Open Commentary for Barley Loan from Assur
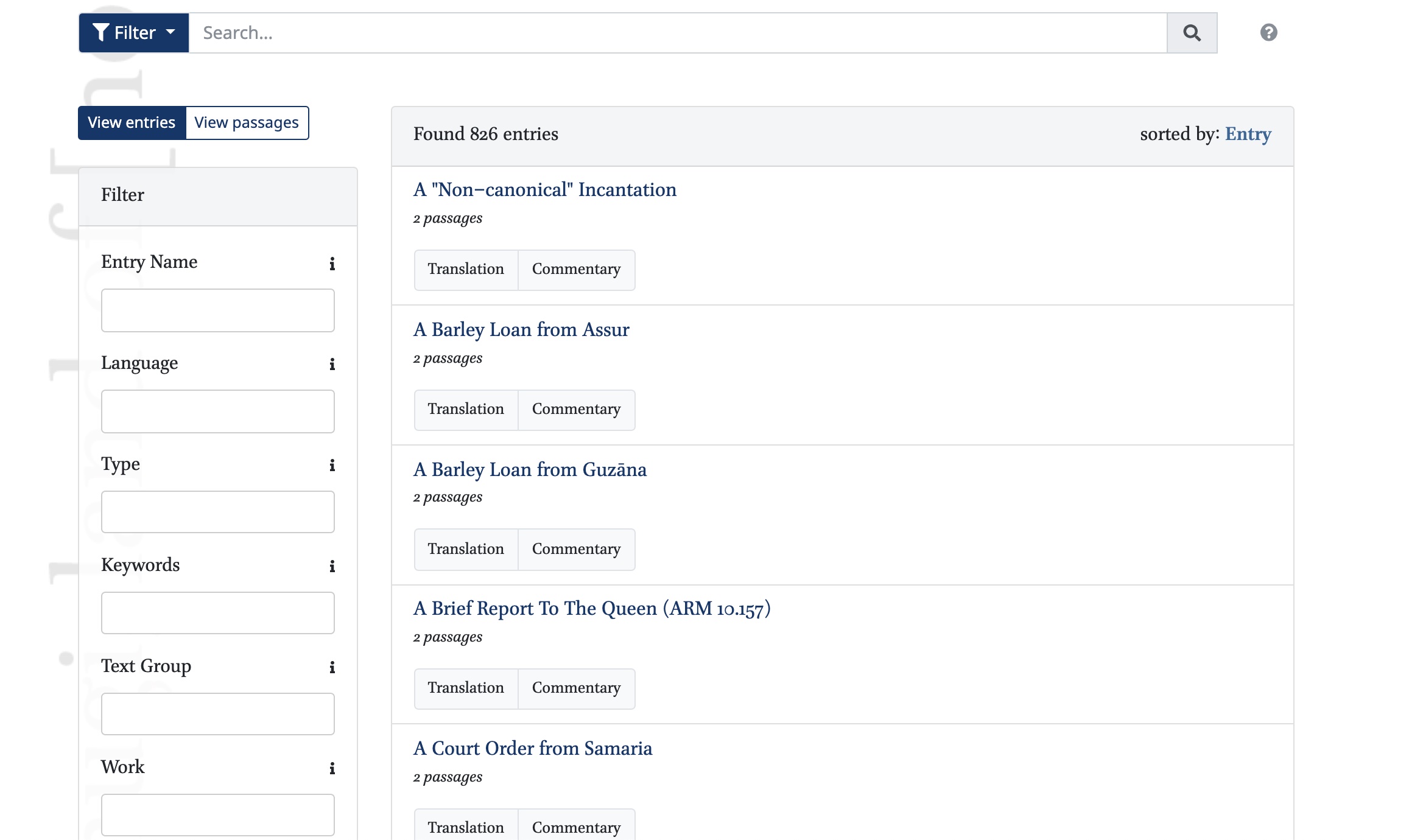1409x840 pixels. pos(576,410)
